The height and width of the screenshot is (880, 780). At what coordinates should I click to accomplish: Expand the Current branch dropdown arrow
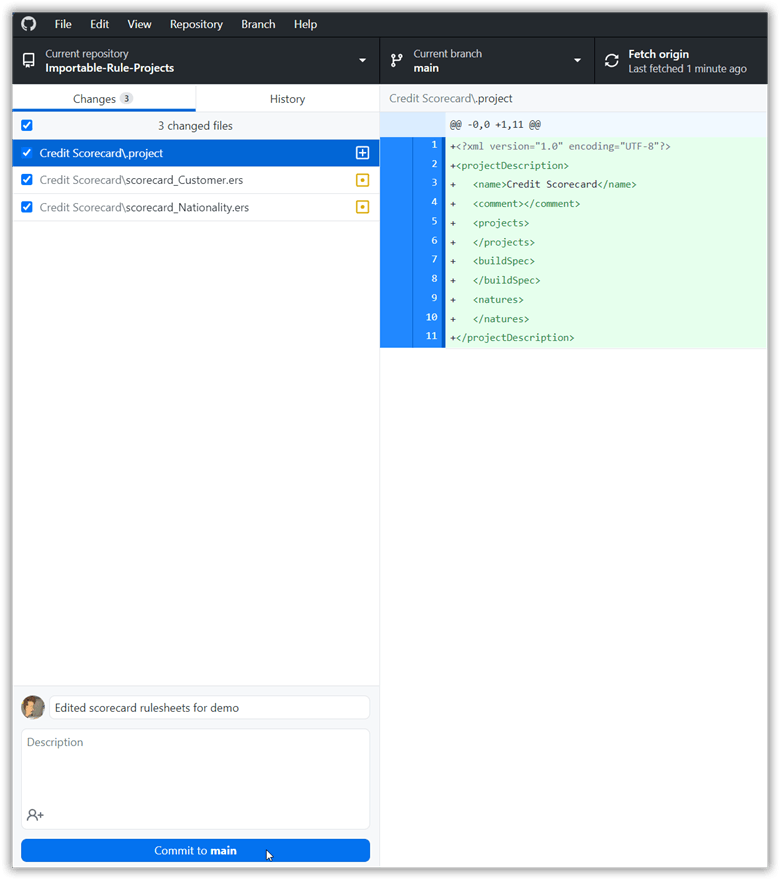click(577, 61)
